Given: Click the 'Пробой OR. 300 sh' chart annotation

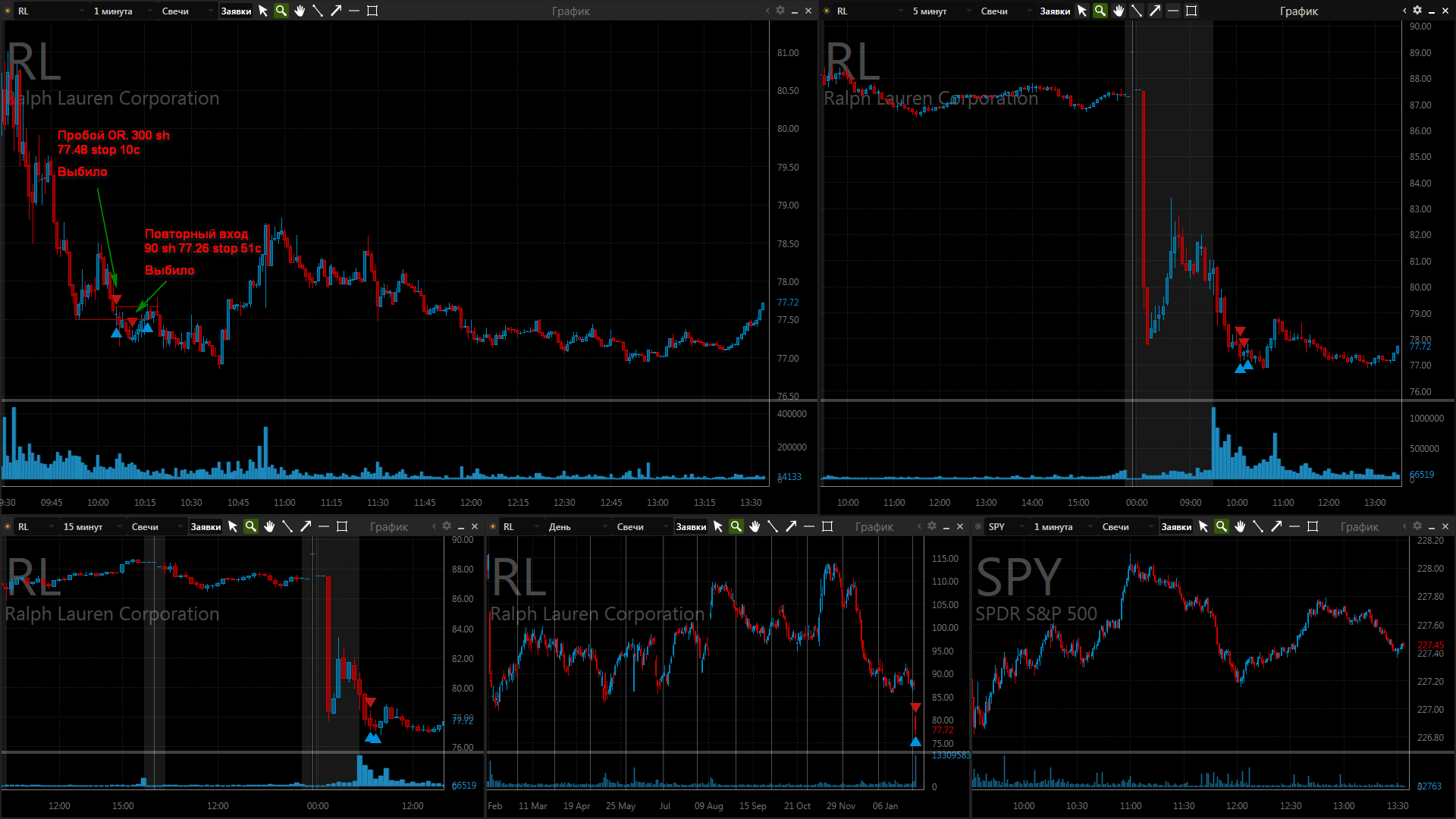Looking at the screenshot, I should (114, 135).
